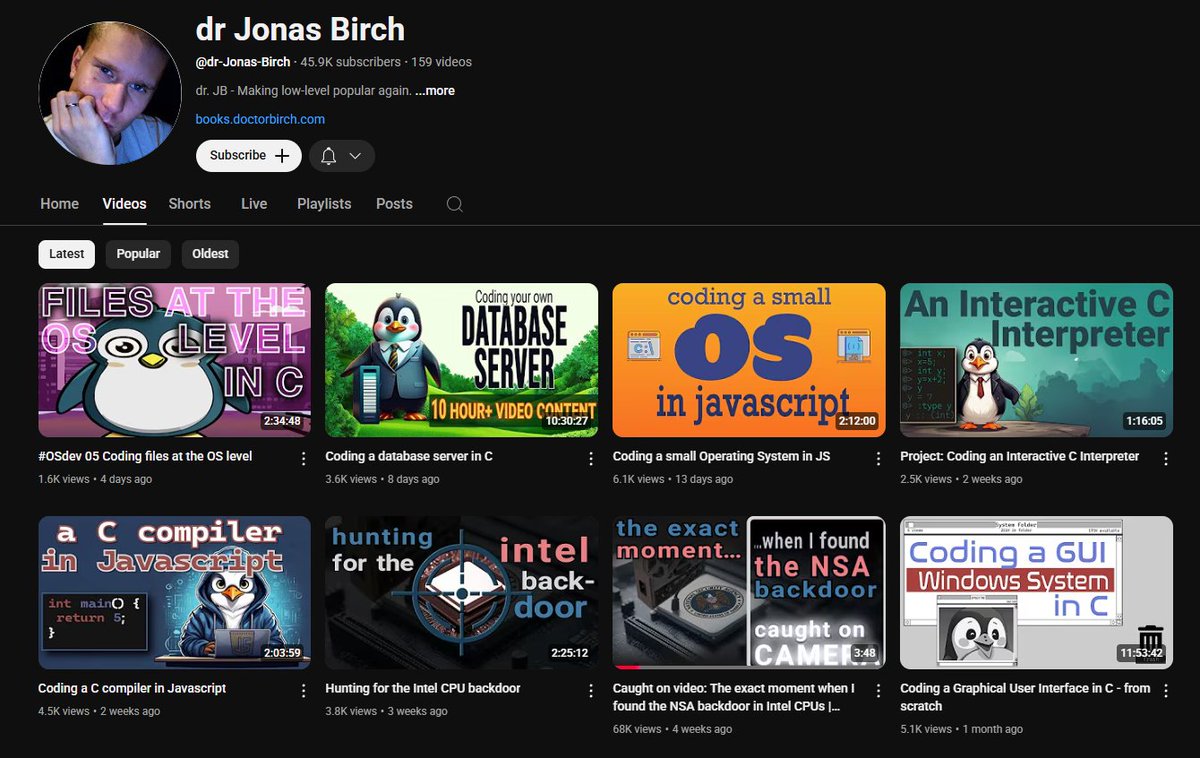Open title 'Hunting for the Intel CPU backdoor'
1200x758 pixels.
click(423, 688)
